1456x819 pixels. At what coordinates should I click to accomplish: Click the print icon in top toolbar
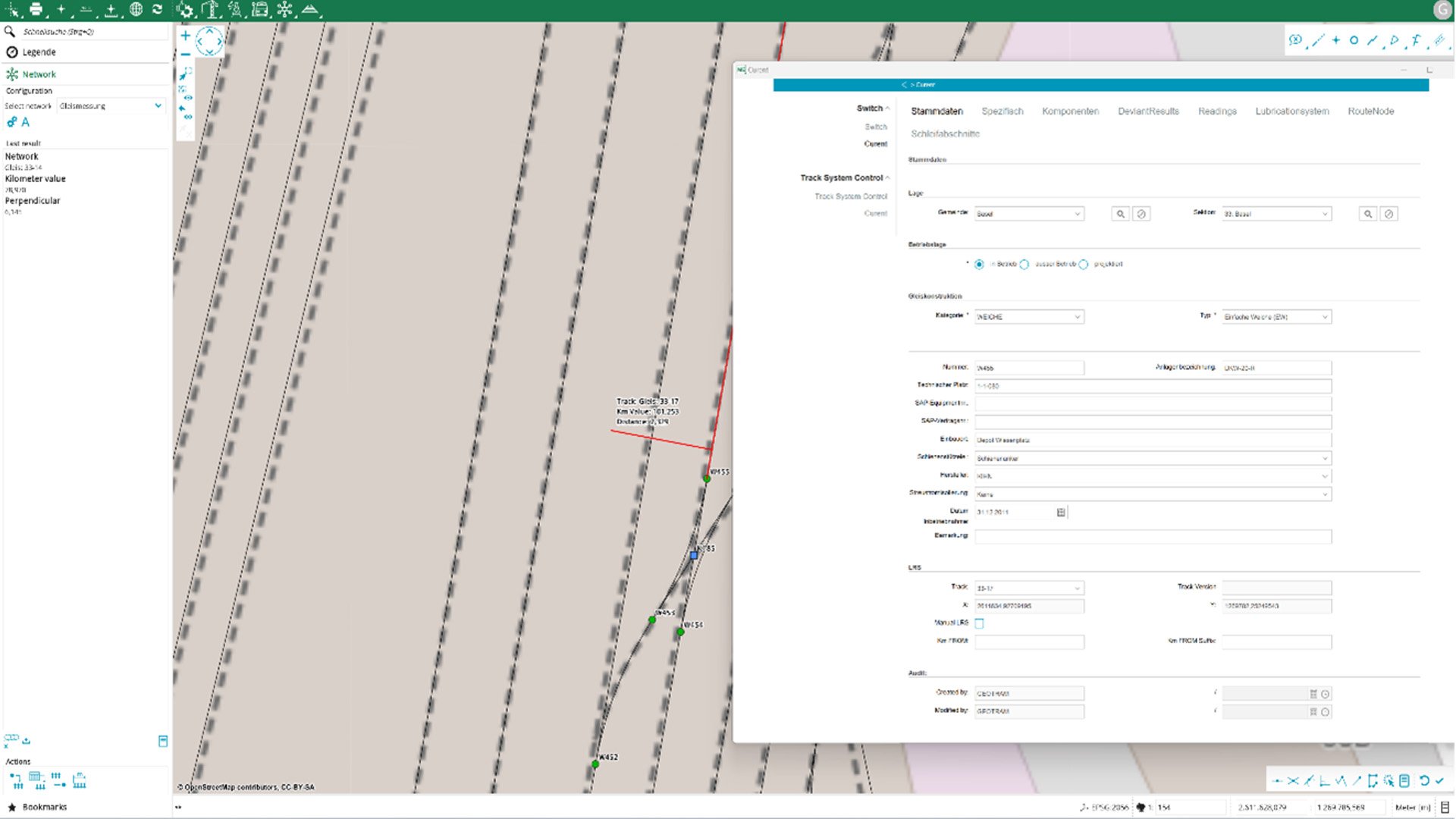(x=36, y=9)
